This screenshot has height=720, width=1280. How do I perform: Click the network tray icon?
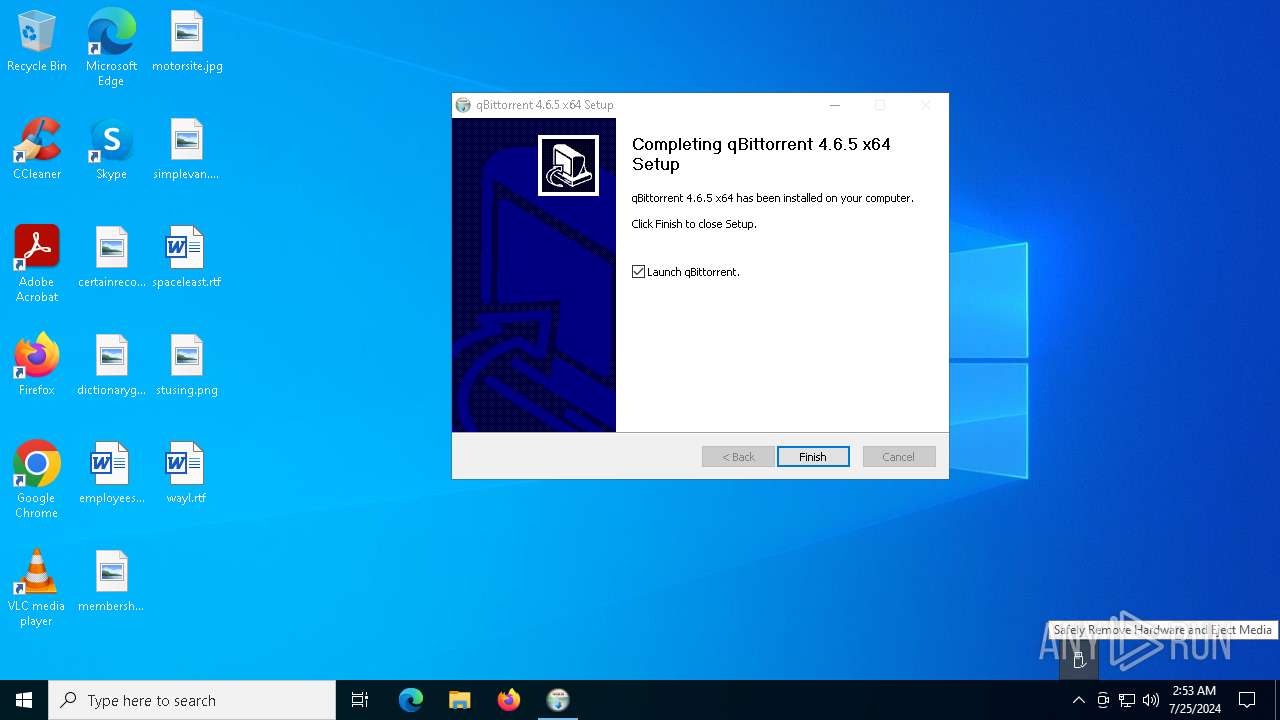pos(1127,700)
